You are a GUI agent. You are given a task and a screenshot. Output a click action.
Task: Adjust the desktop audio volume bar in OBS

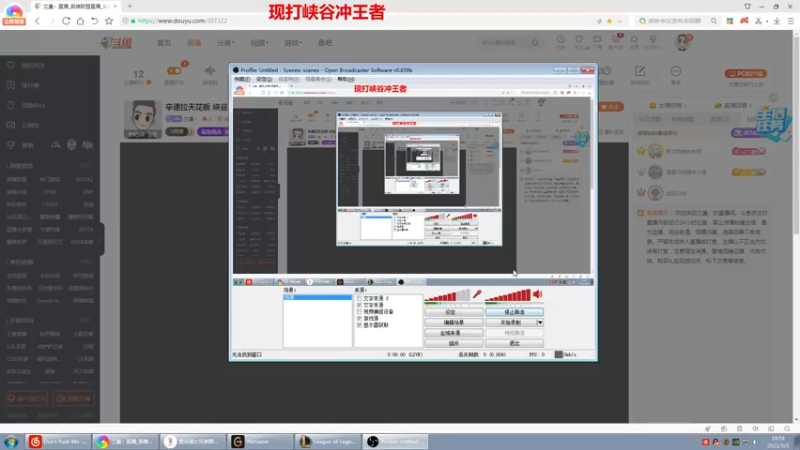pyautogui.click(x=508, y=296)
